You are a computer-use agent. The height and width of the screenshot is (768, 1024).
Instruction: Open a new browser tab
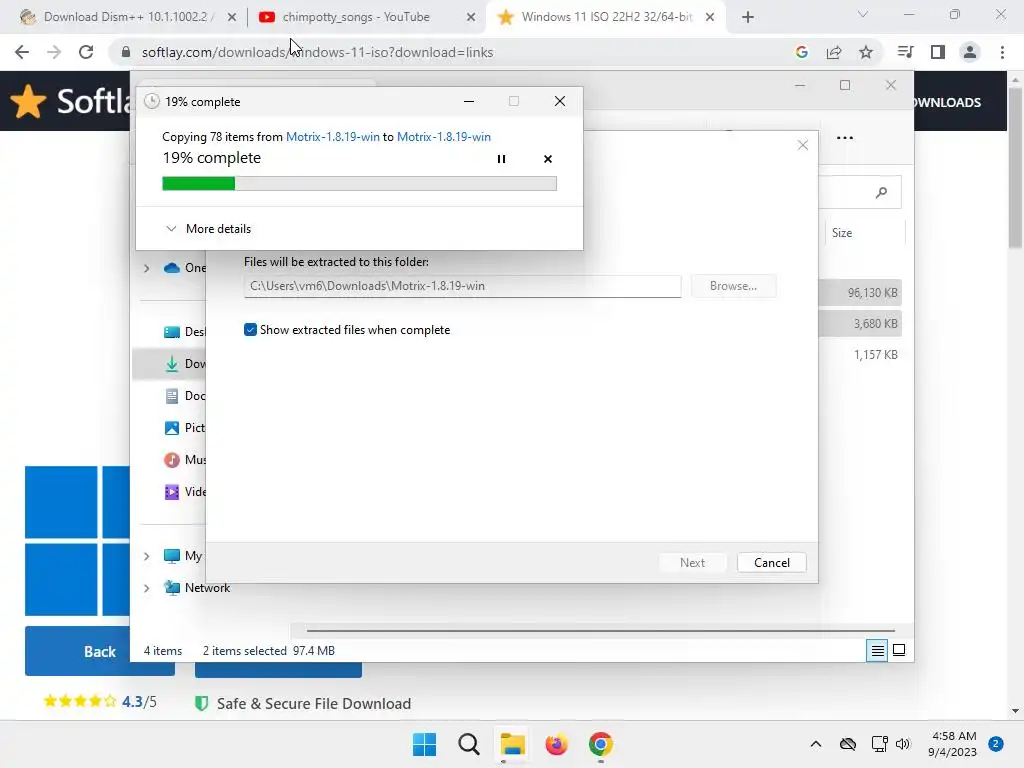tap(748, 17)
